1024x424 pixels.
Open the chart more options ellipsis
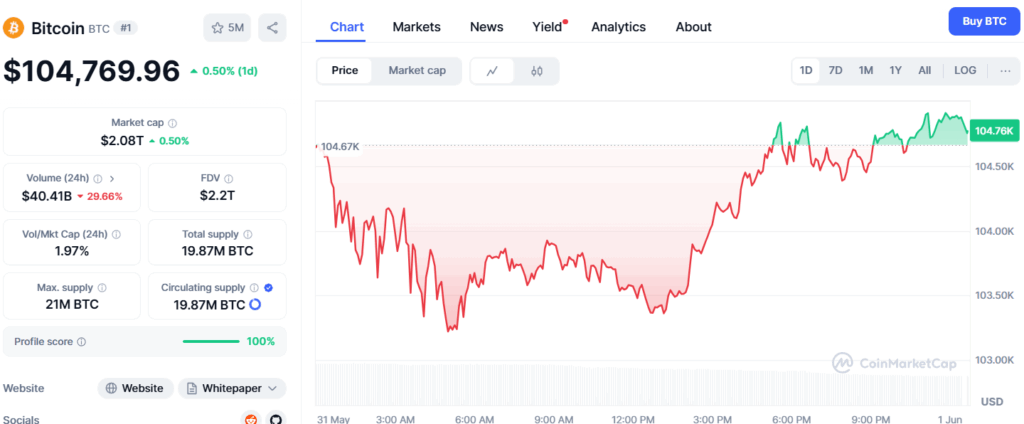(x=1006, y=71)
